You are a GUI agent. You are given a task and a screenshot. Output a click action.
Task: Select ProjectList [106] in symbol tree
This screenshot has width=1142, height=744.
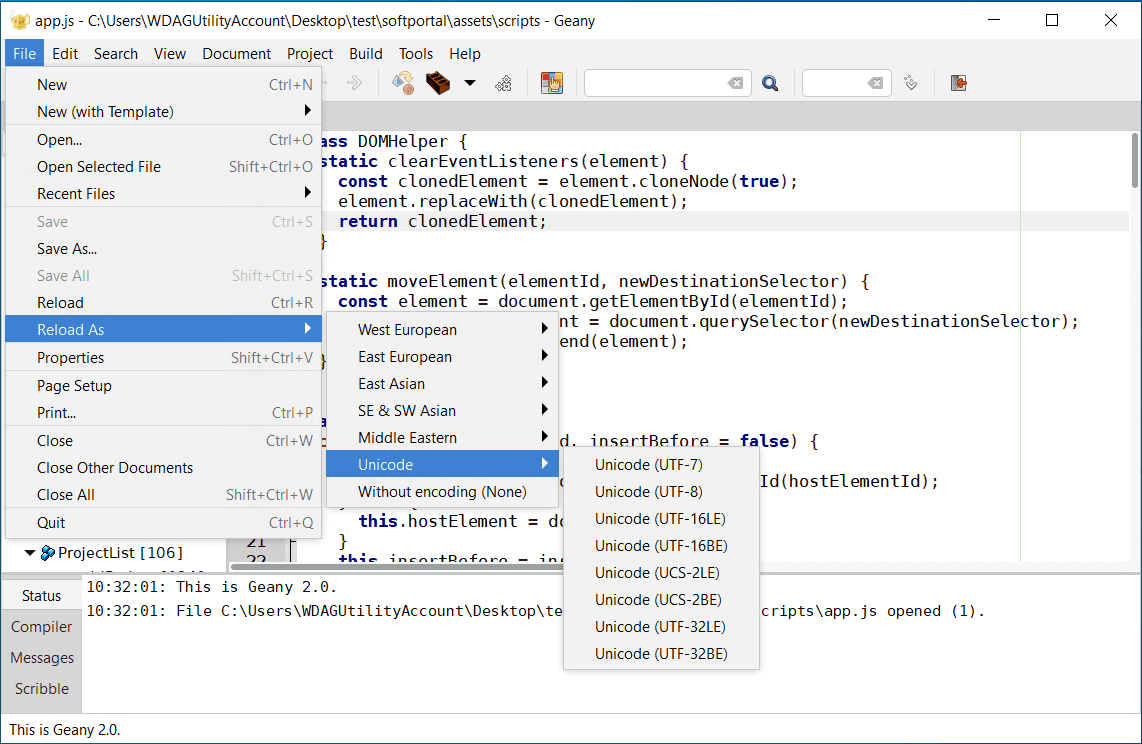[120, 553]
